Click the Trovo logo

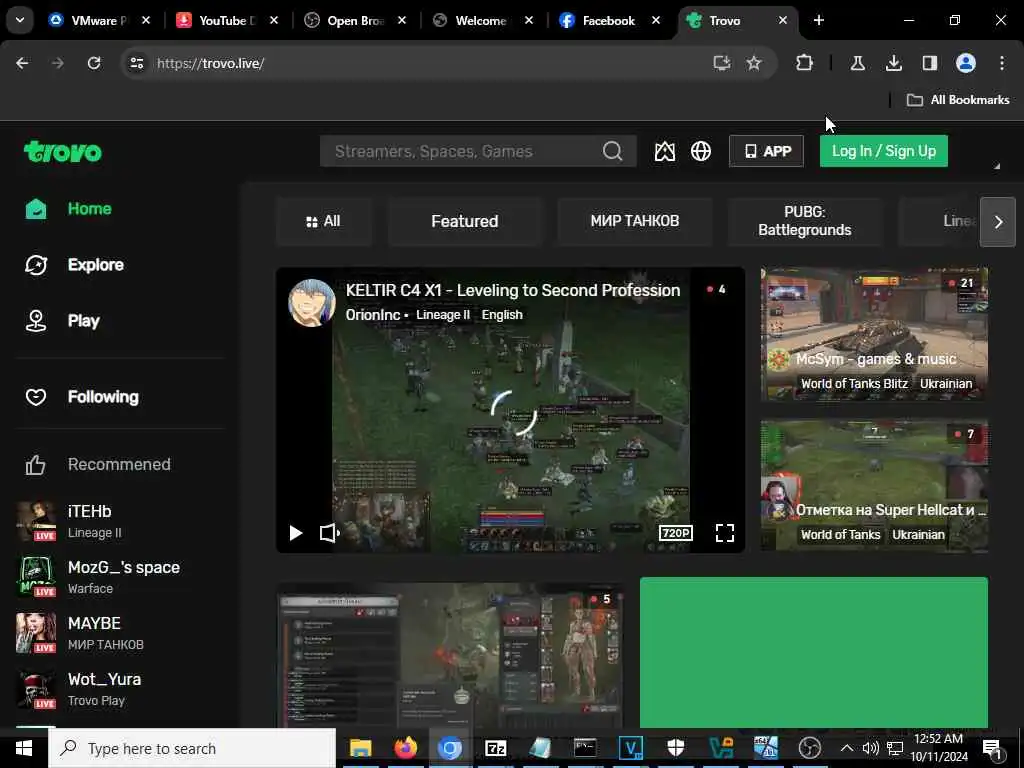point(63,152)
